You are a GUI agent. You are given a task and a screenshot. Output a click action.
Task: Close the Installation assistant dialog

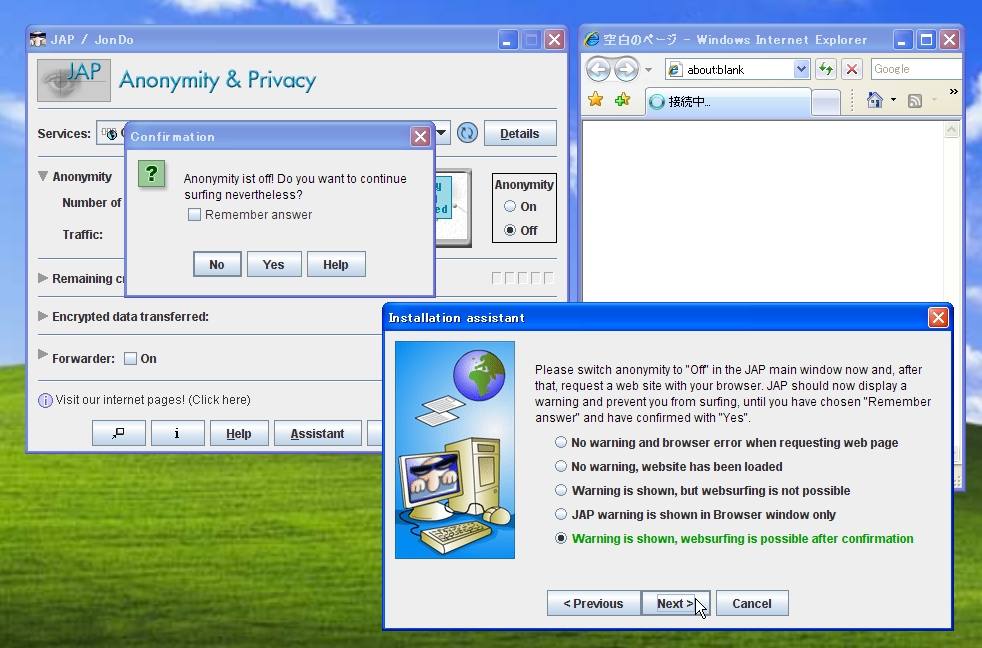point(938,317)
